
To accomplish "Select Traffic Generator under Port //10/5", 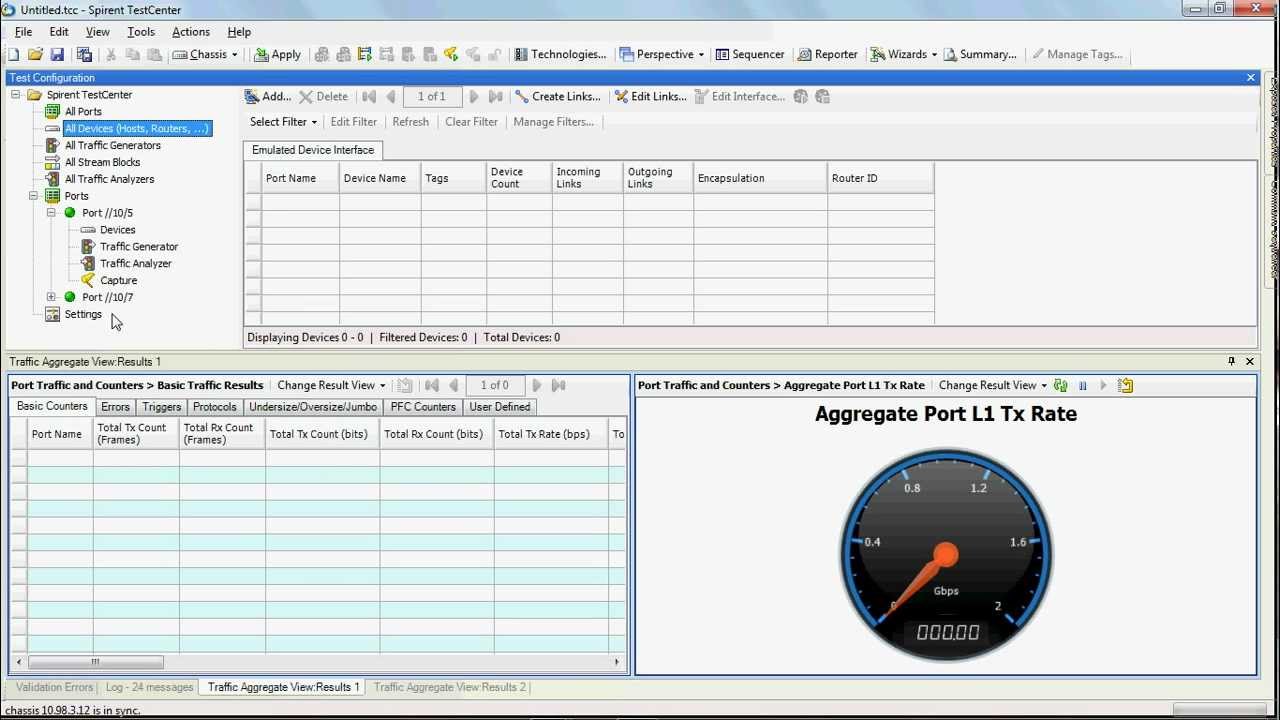I will [x=139, y=246].
